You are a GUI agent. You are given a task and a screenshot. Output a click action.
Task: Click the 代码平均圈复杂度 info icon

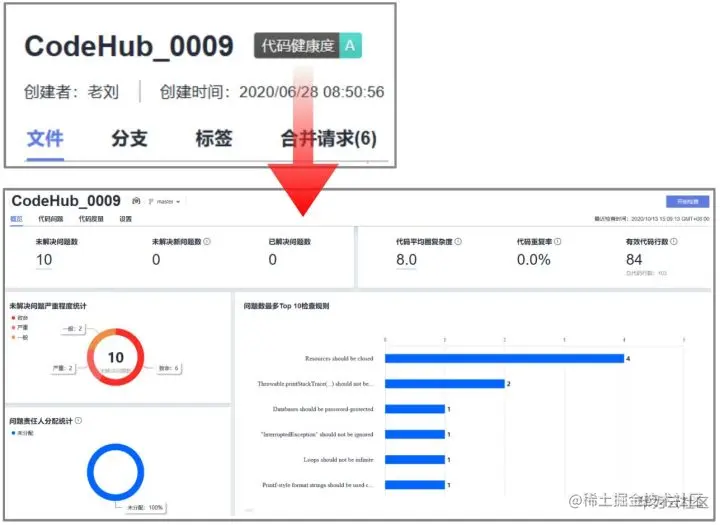tap(458, 242)
